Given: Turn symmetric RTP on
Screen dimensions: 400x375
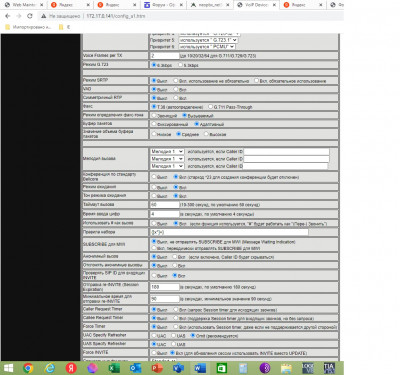Looking at the screenshot, I should point(176,98).
